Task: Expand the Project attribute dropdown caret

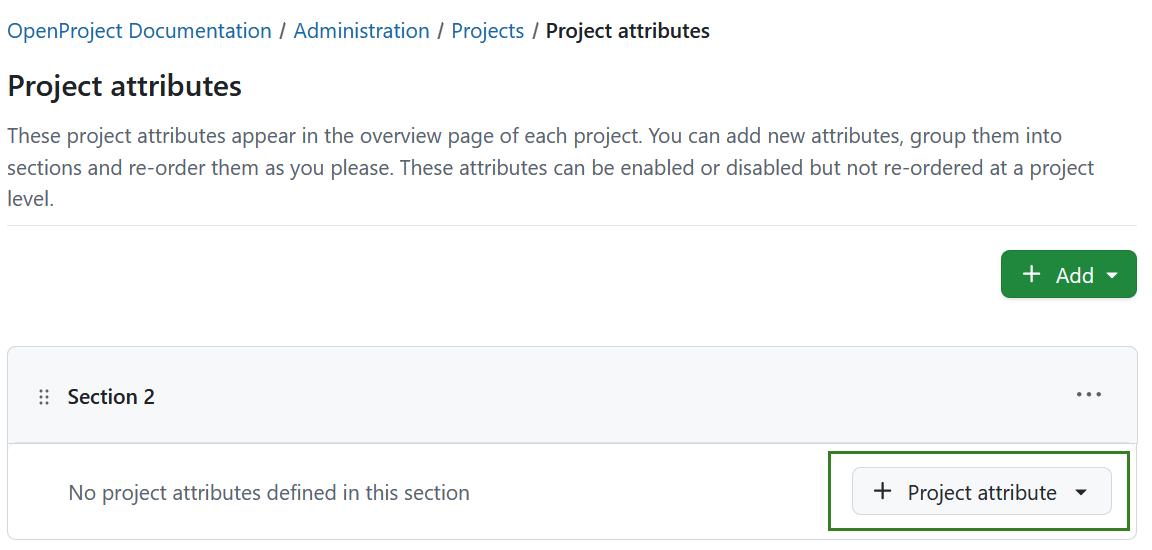Action: 1080,493
